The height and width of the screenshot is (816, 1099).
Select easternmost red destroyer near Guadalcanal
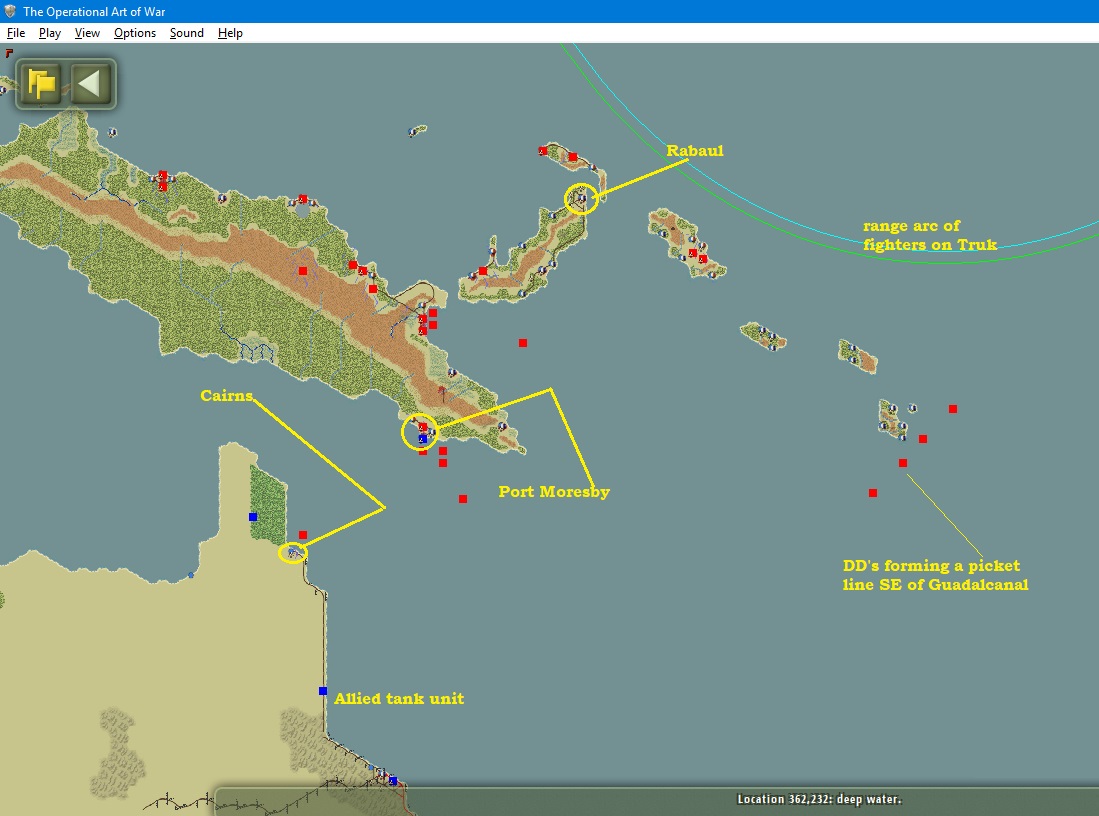[x=953, y=409]
